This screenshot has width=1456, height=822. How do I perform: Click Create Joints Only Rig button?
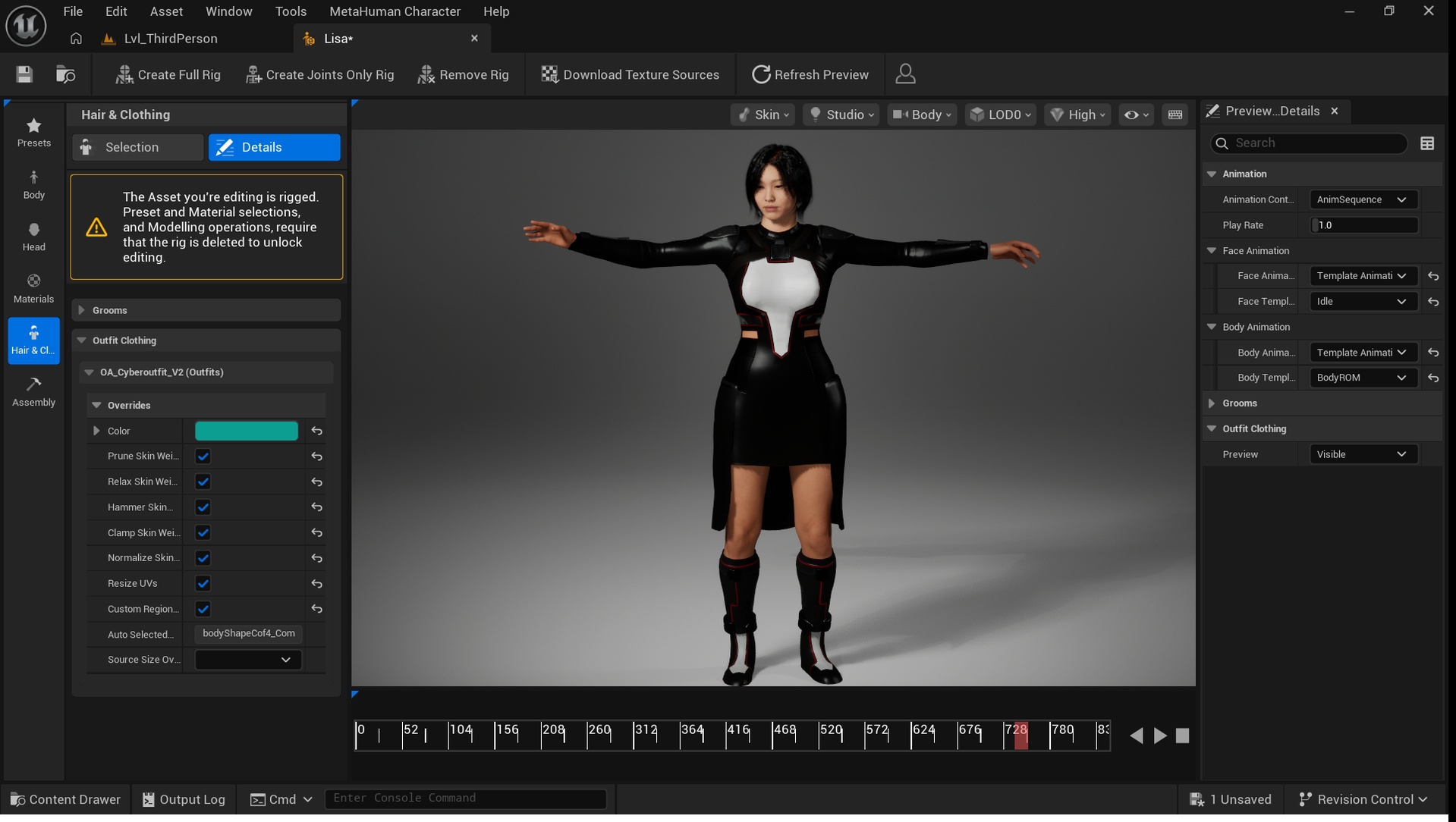coord(319,74)
